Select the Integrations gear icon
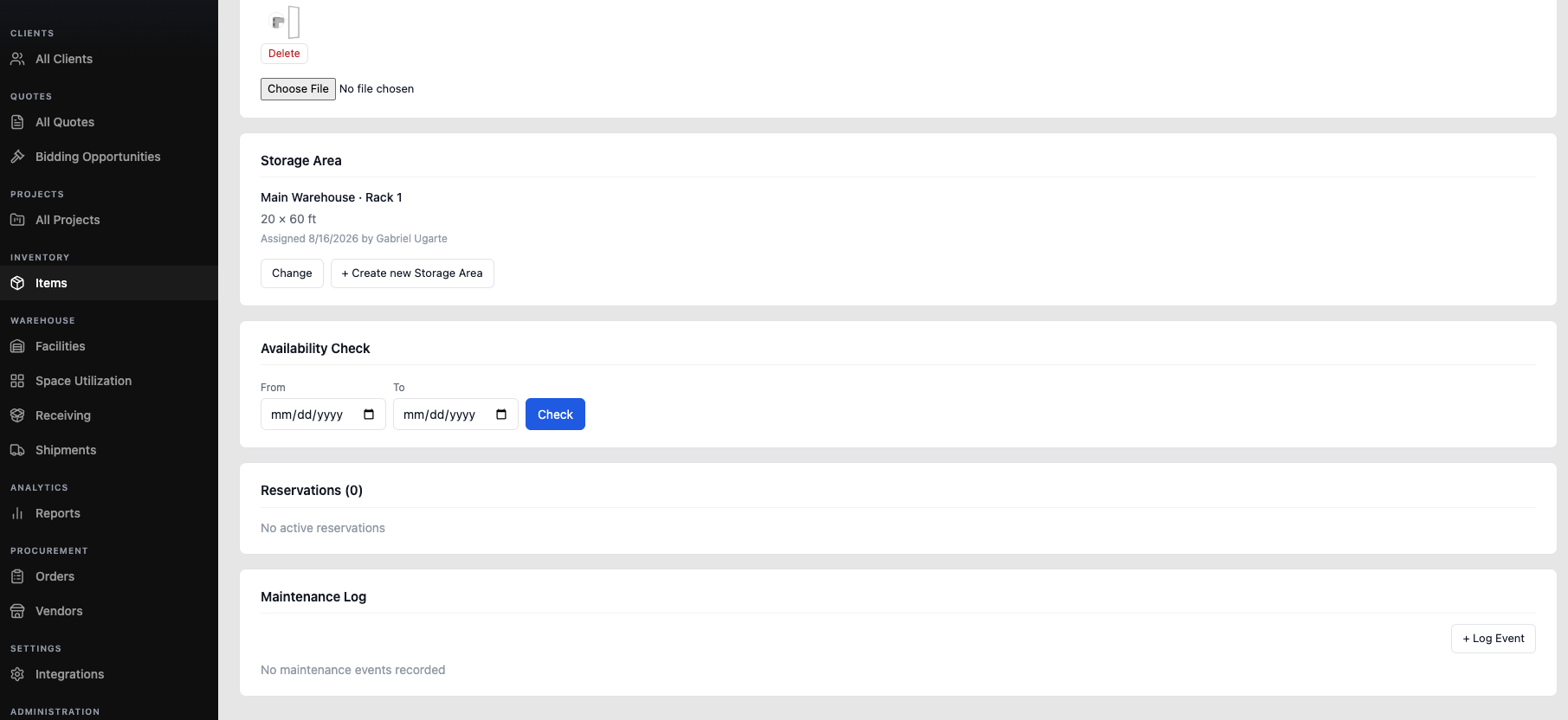This screenshot has width=1568, height=720. [x=17, y=674]
